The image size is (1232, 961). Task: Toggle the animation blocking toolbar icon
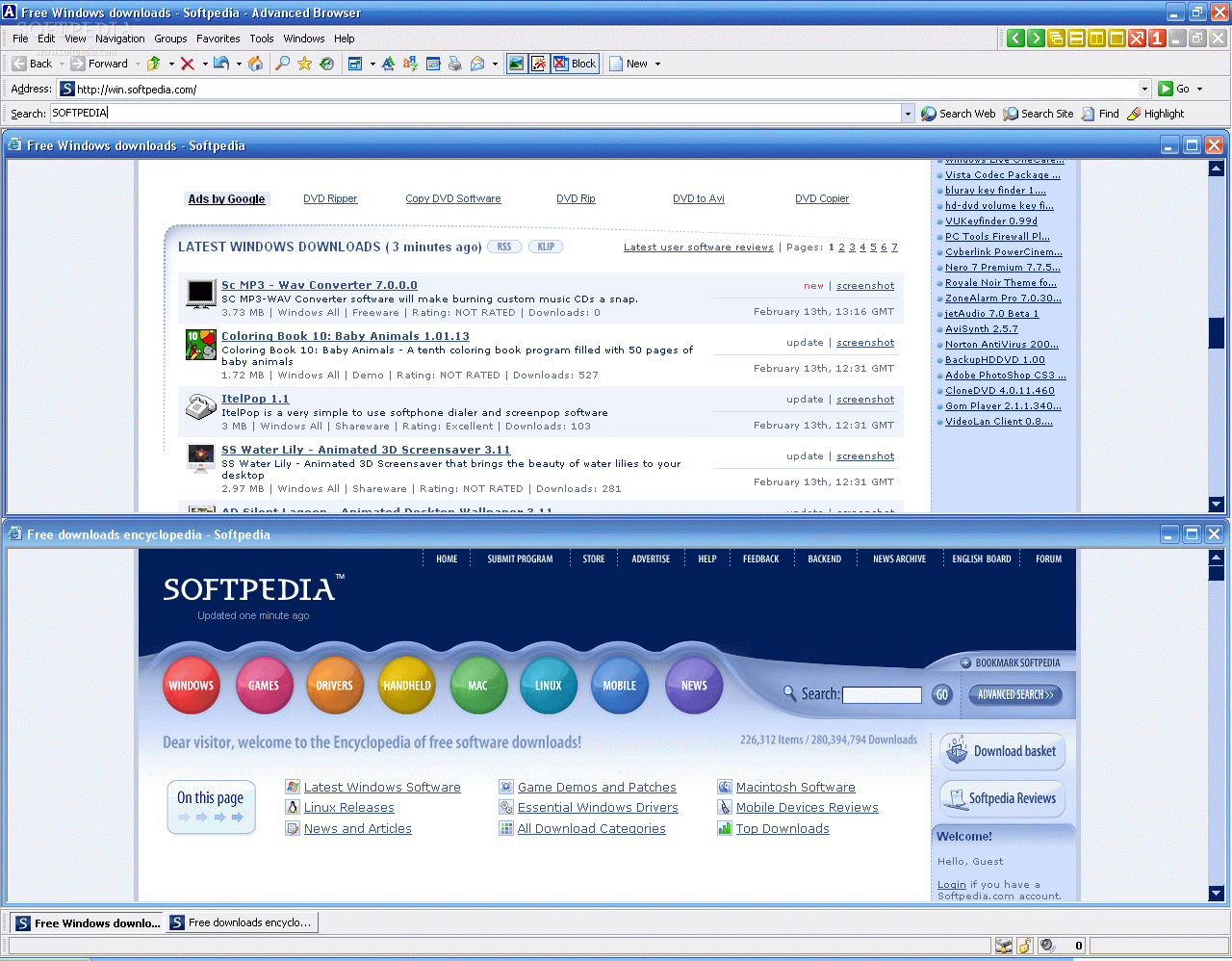click(x=539, y=64)
